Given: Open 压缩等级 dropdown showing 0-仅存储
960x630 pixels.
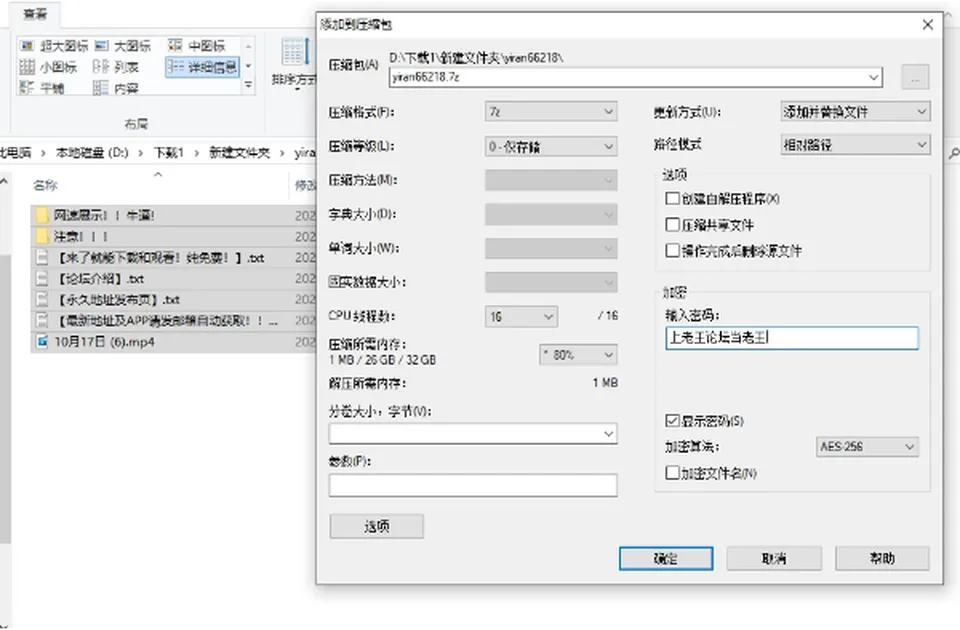Looking at the screenshot, I should tap(551, 146).
